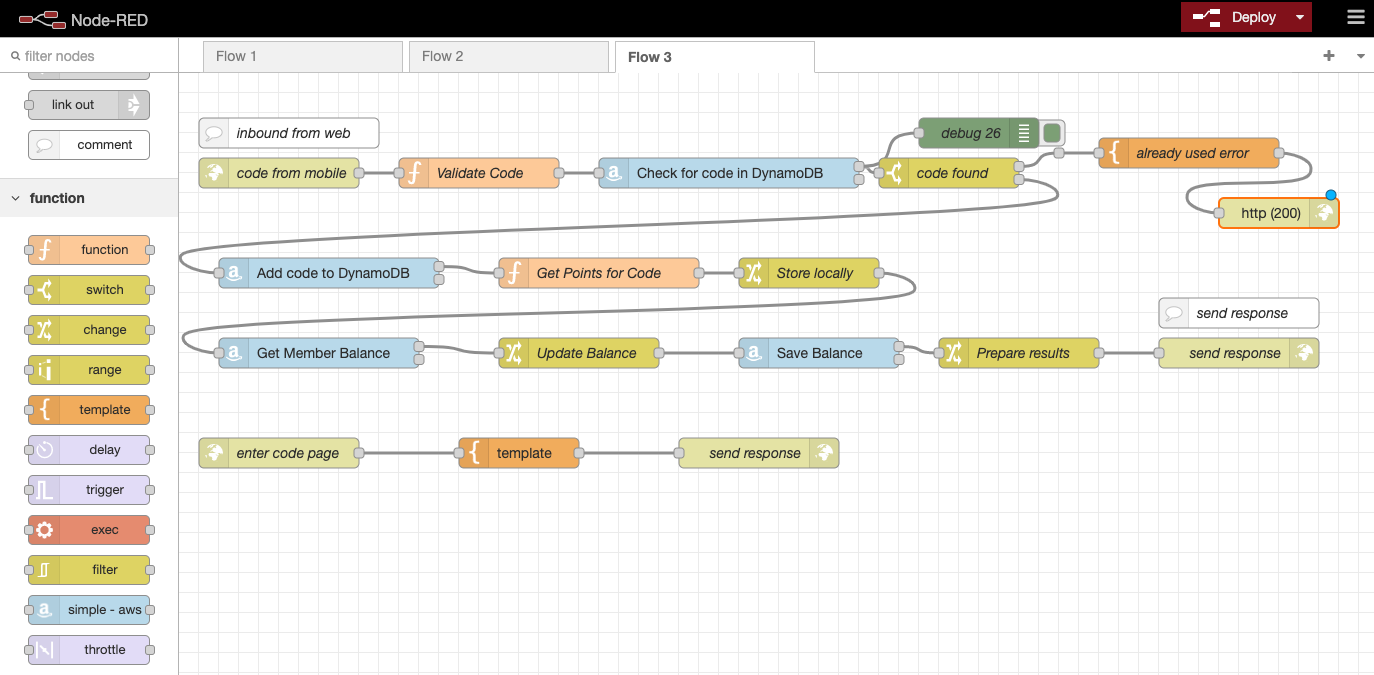The width and height of the screenshot is (1374, 675).
Task: Select the filter palette node
Action: coord(89,570)
